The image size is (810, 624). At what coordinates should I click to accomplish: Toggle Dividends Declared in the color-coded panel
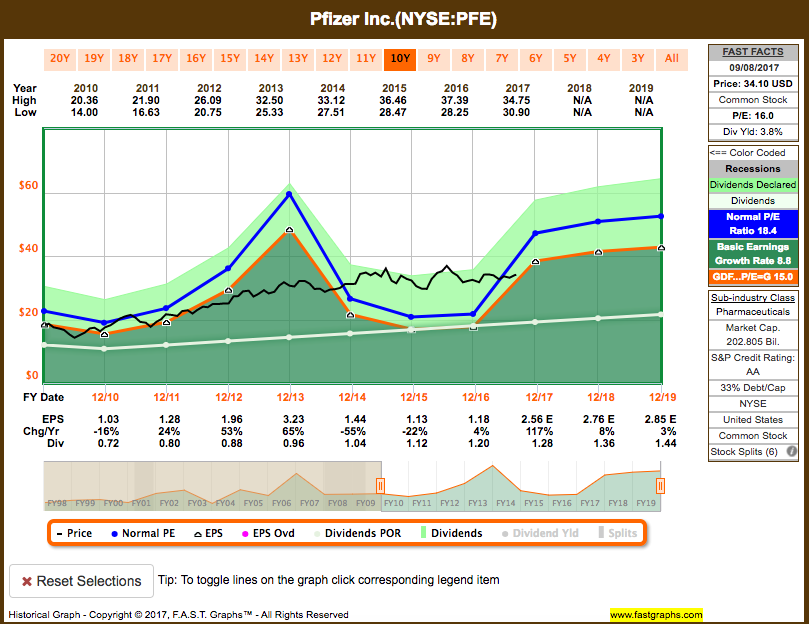[753, 184]
